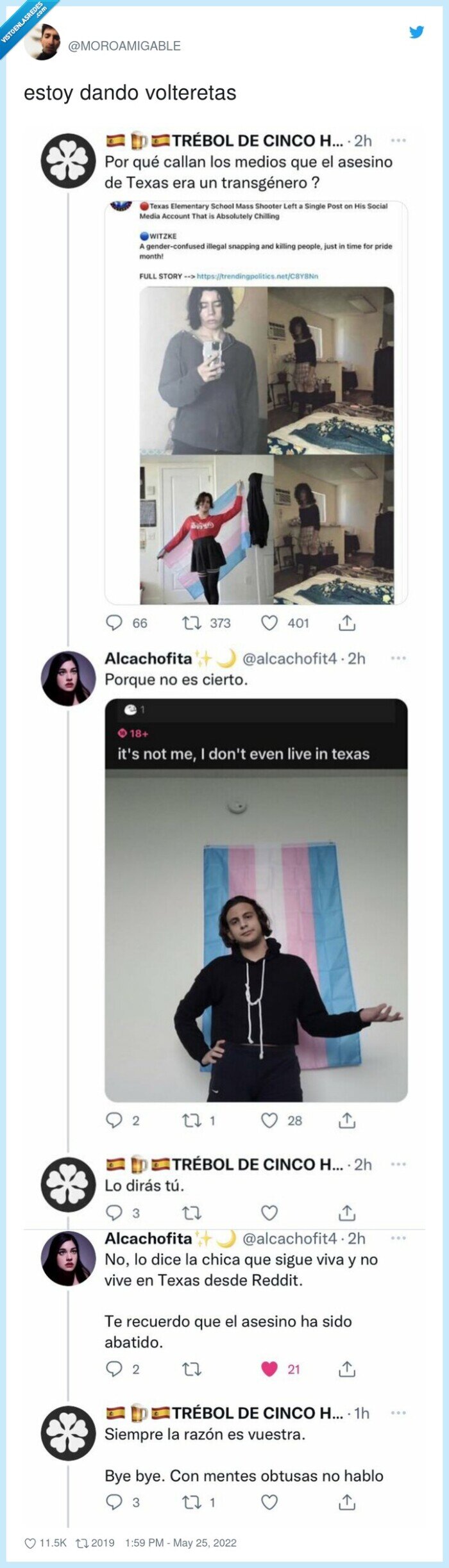
Task: Share the first Trébol tweet
Action: pyautogui.click(x=347, y=622)
